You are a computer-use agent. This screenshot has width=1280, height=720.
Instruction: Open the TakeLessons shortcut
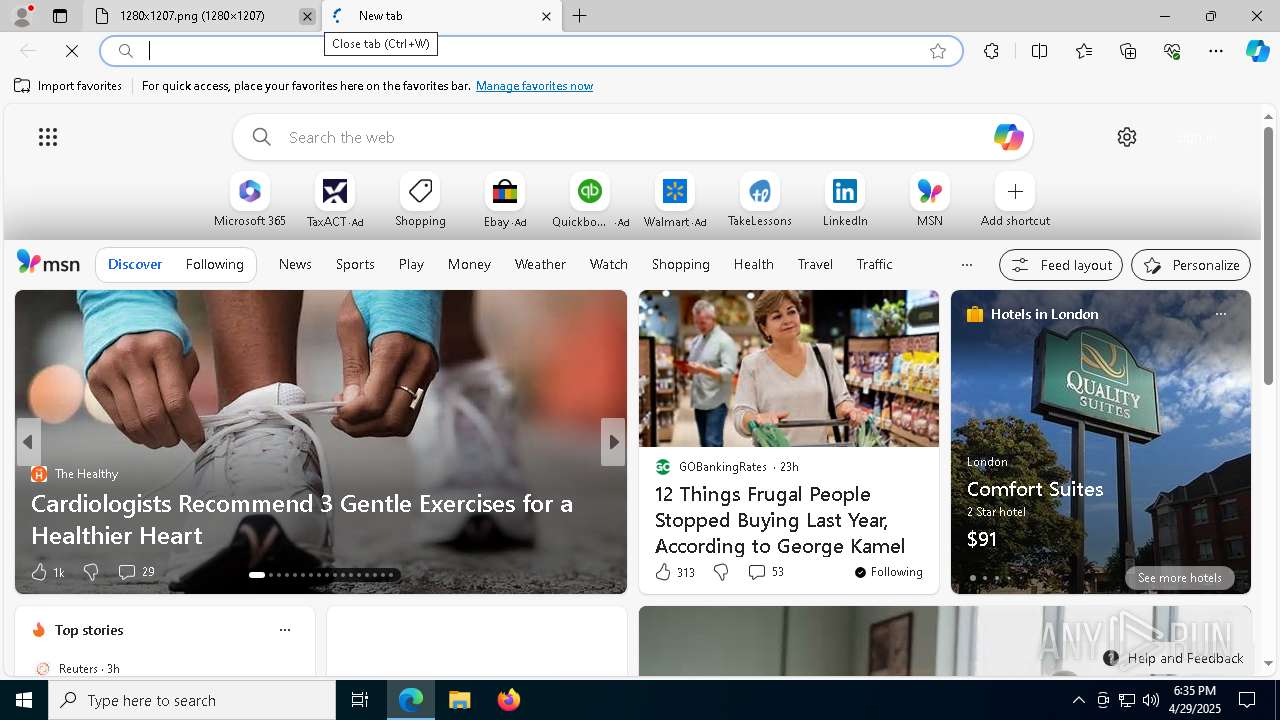760,201
